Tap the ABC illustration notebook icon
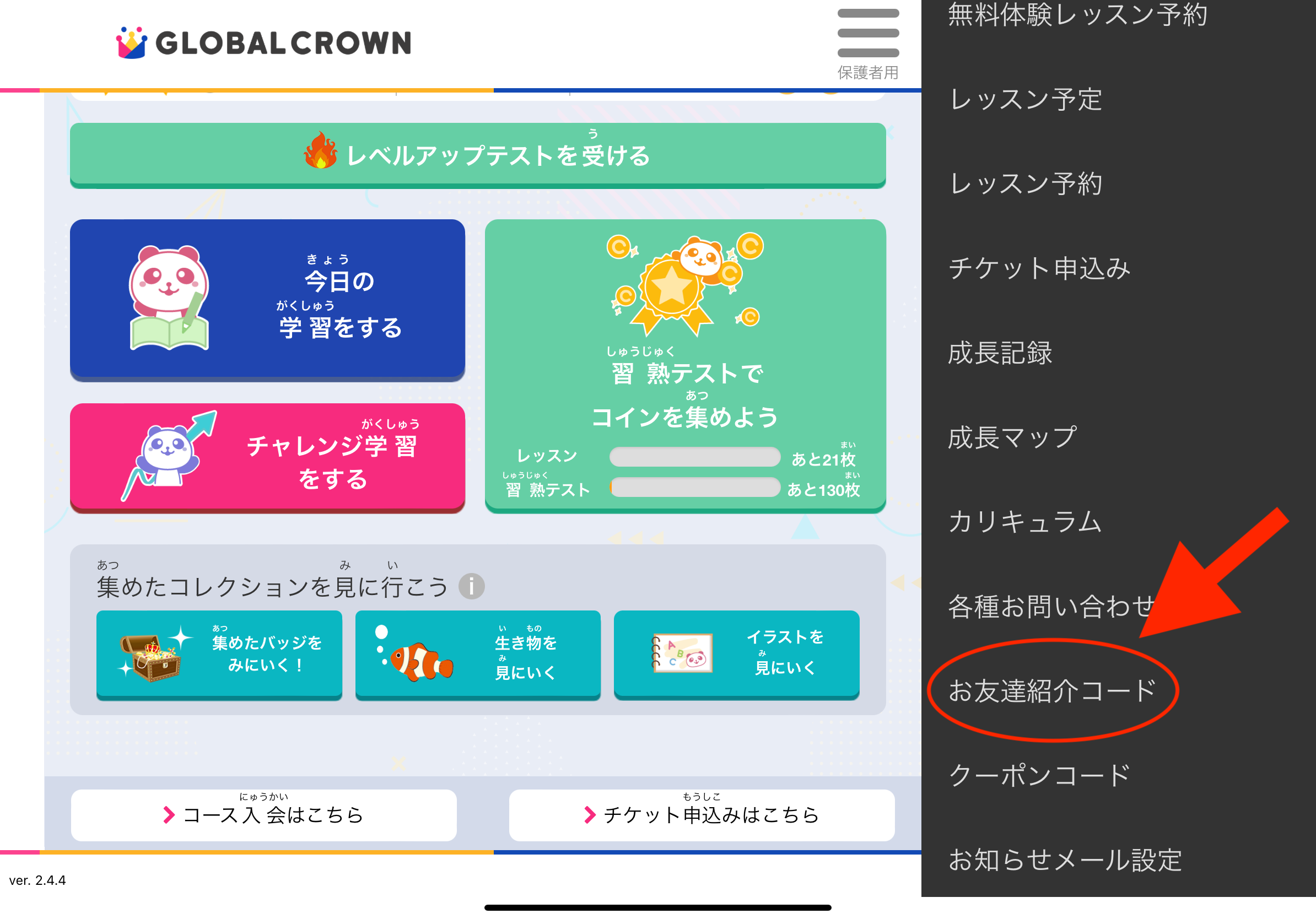The image size is (1316, 919). click(x=682, y=653)
